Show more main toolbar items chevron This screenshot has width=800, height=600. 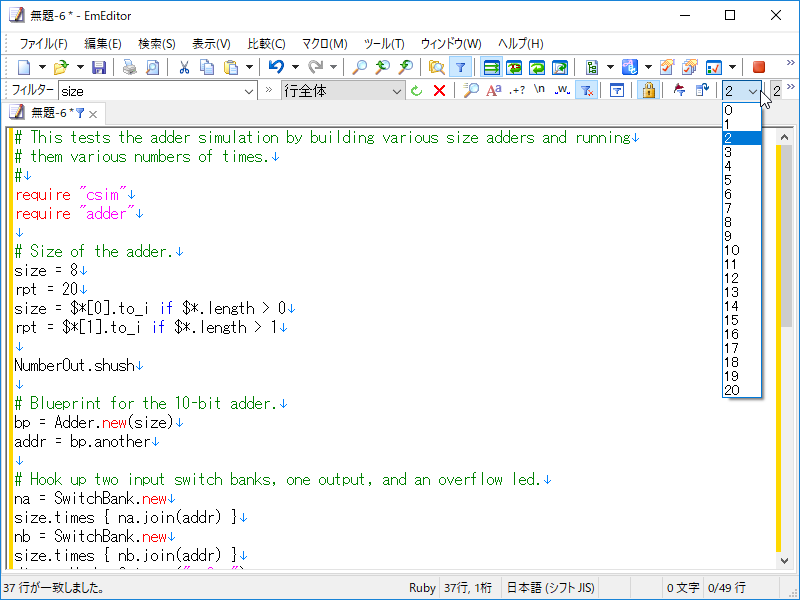(791, 63)
